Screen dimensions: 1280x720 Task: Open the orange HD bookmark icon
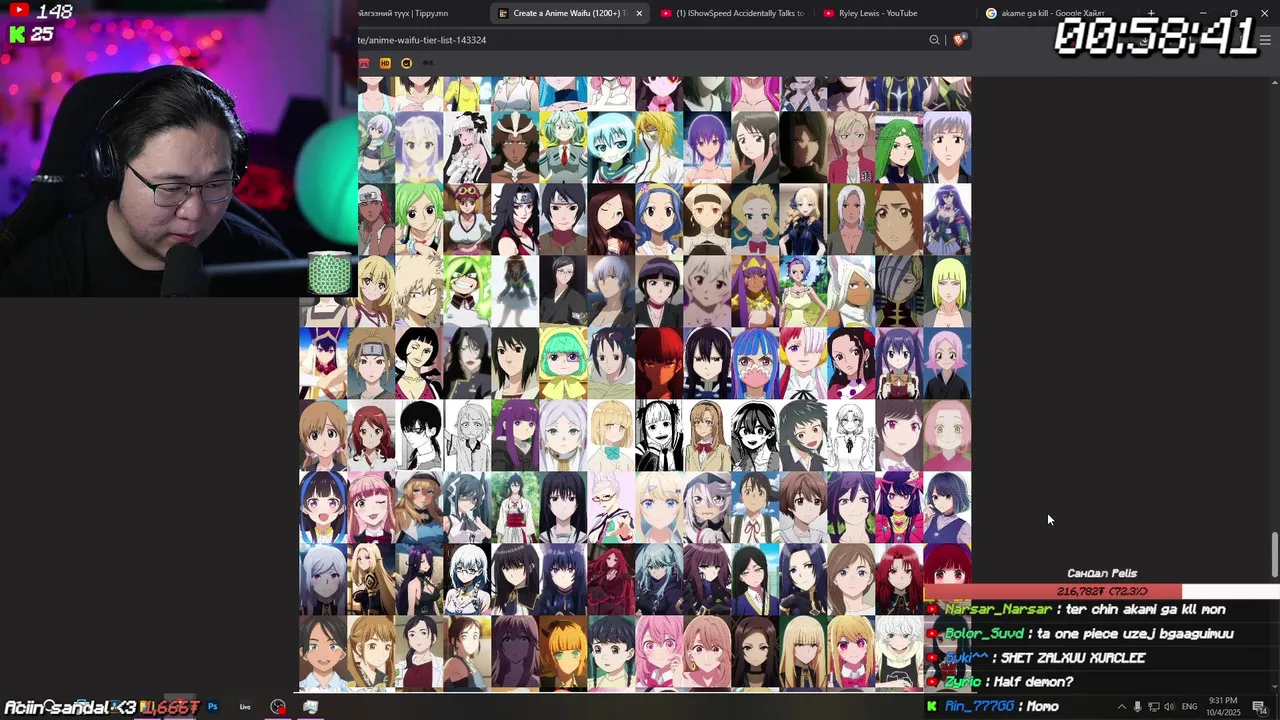(x=385, y=63)
